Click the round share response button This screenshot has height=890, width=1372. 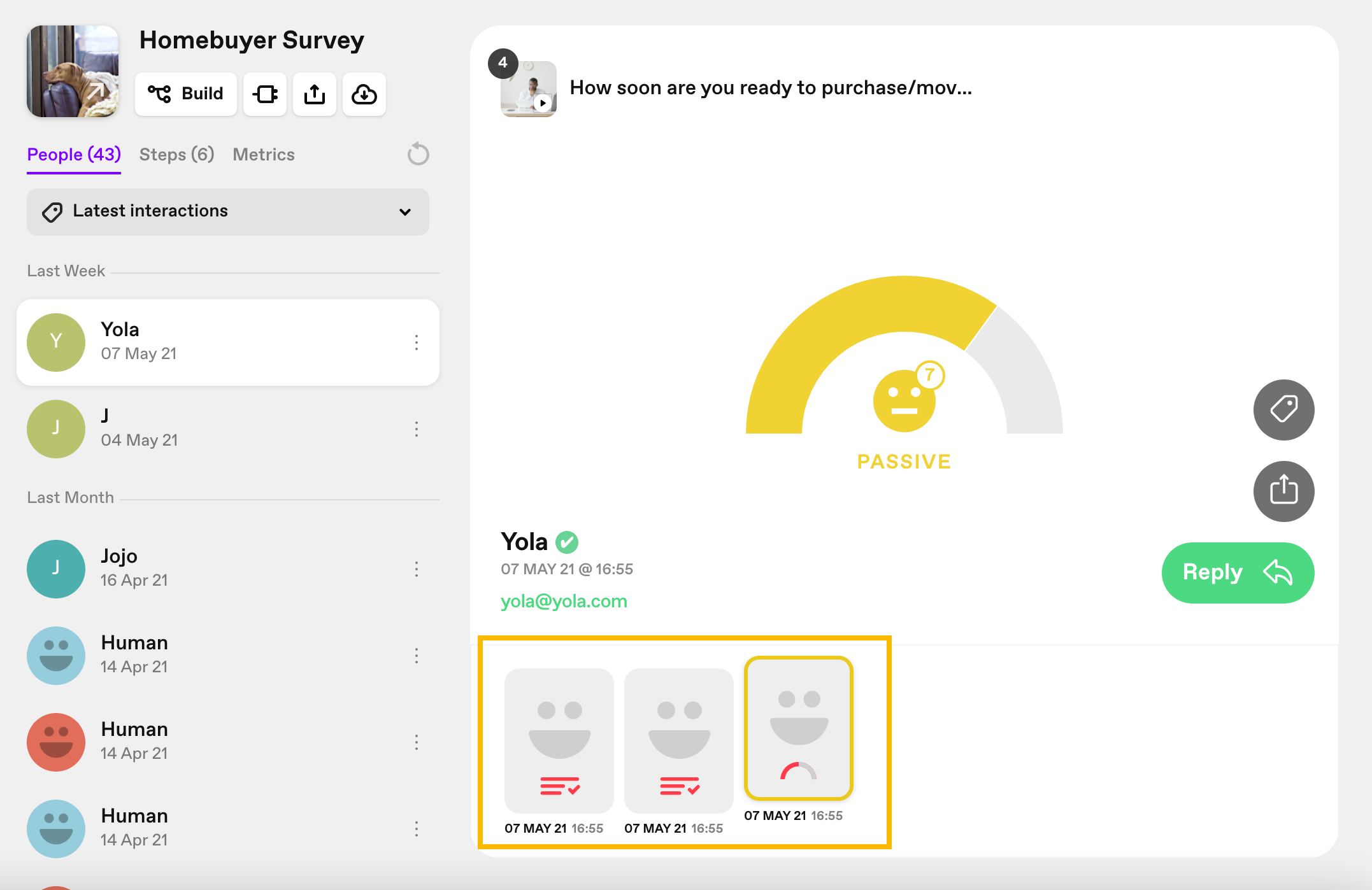point(1283,491)
